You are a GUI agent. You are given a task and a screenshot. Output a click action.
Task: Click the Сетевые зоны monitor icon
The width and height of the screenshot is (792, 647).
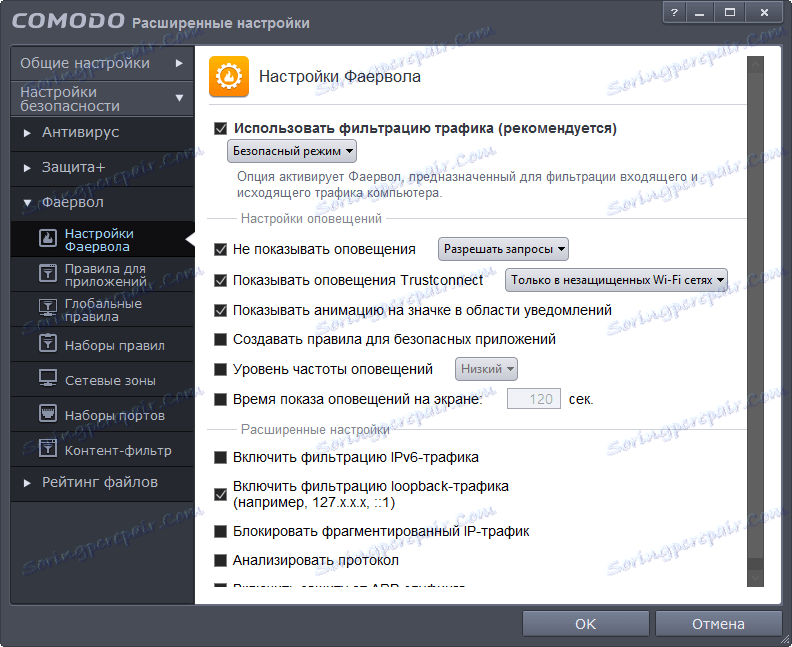[48, 378]
